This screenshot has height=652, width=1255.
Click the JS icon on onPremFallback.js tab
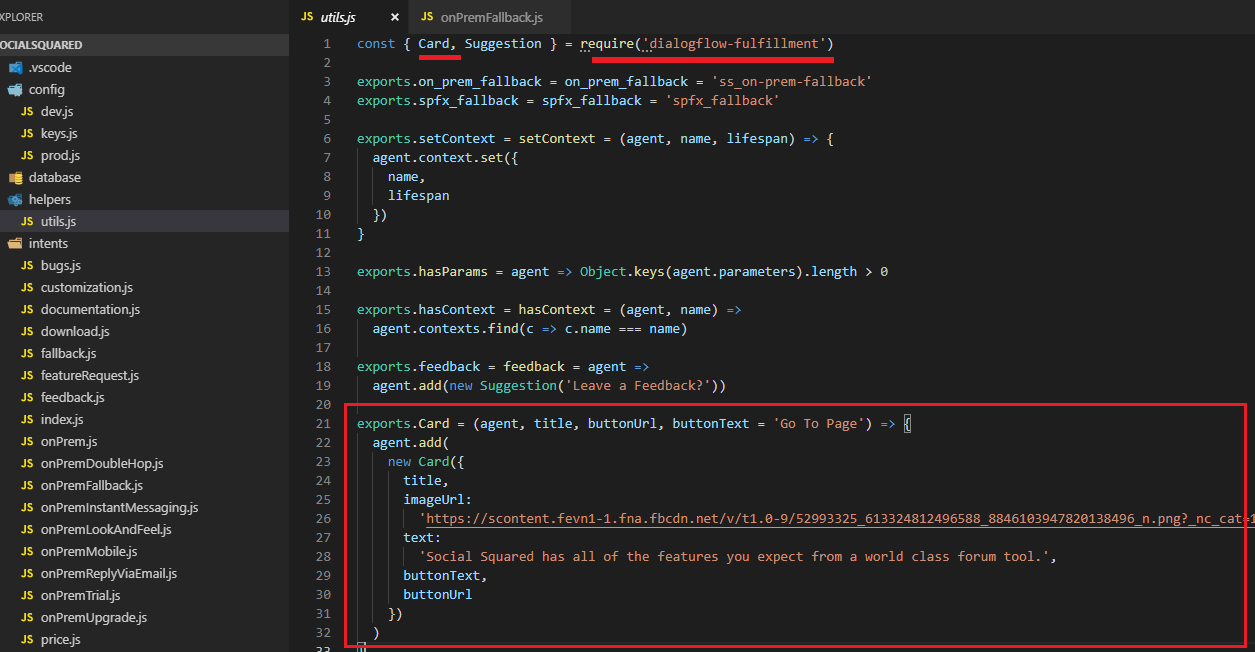427,17
